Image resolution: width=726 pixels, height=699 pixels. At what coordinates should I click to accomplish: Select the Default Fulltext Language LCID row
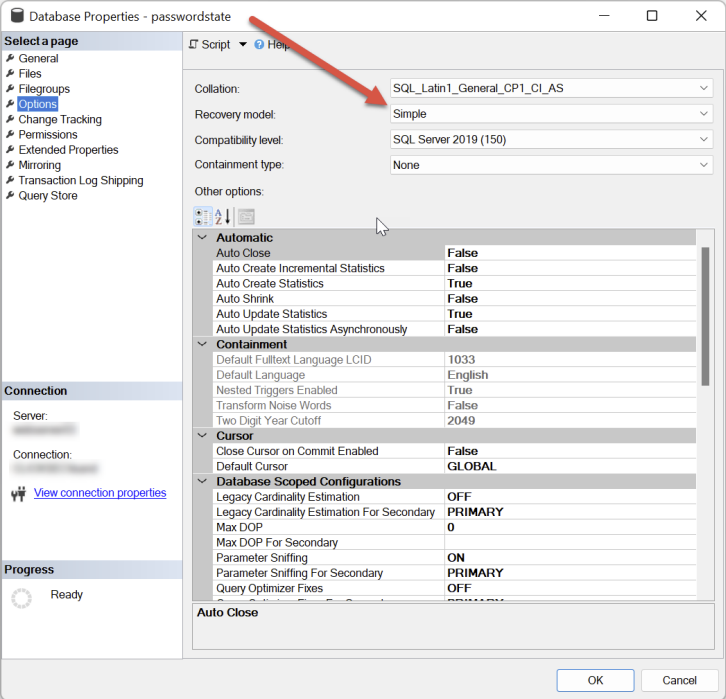pos(455,360)
